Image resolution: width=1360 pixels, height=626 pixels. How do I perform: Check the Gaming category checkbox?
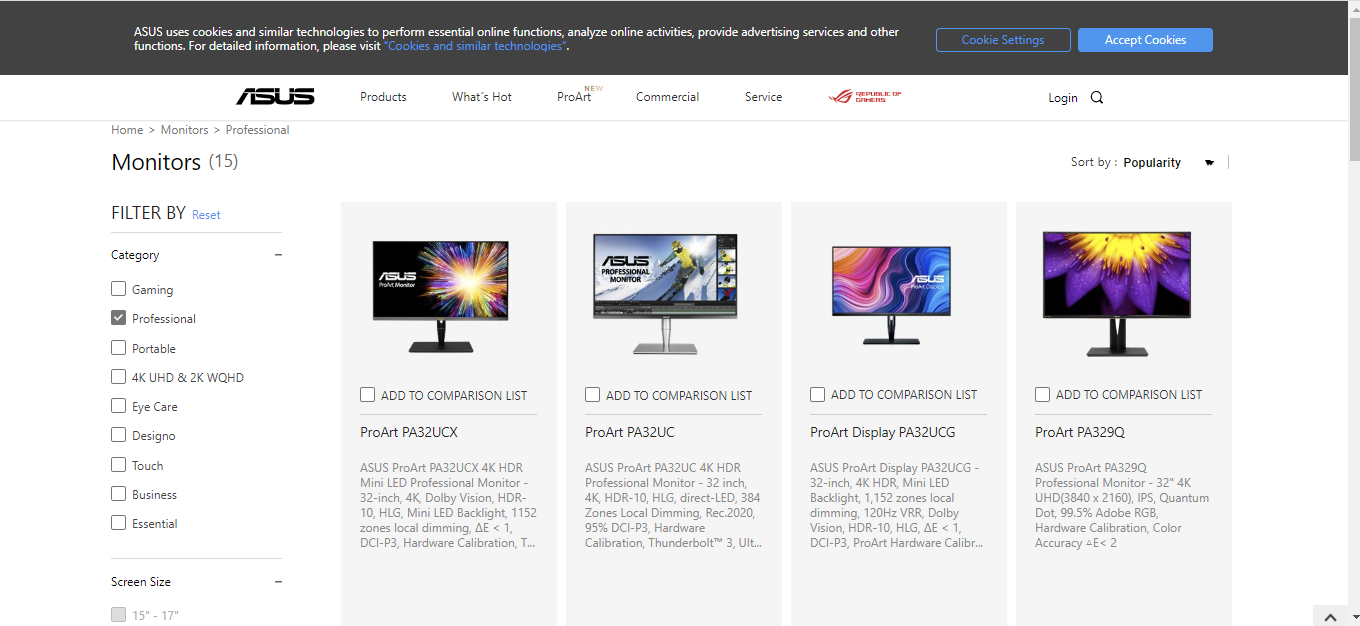point(119,289)
